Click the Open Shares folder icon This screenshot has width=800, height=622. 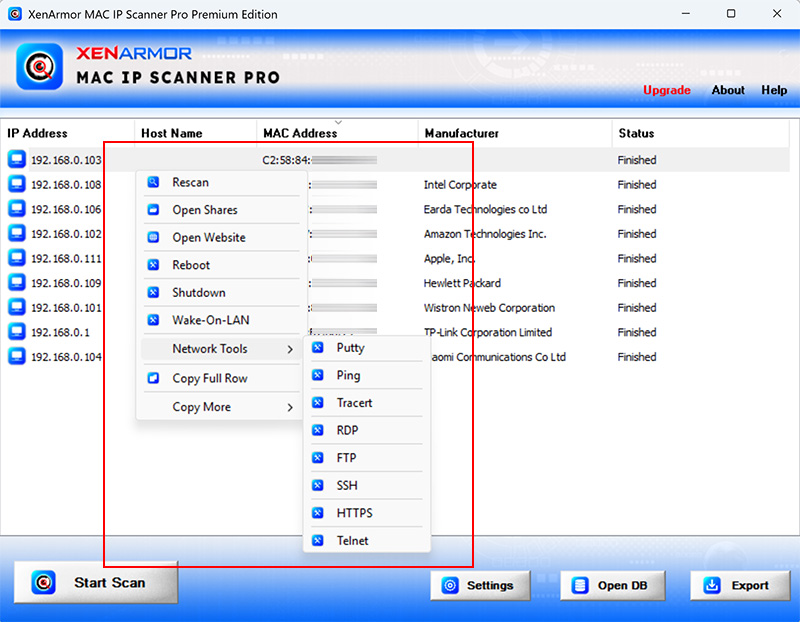point(153,210)
